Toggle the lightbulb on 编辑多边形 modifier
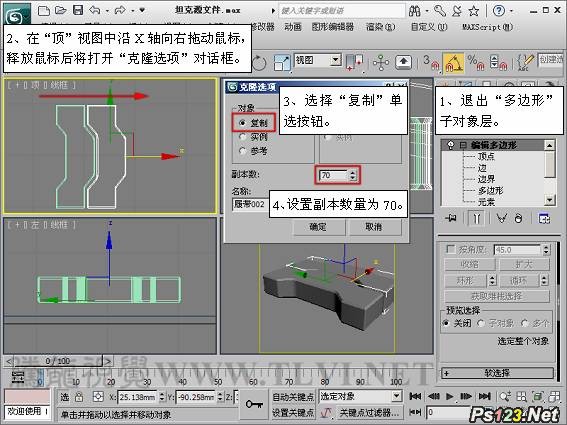The height and width of the screenshot is (425, 567). pyautogui.click(x=450, y=145)
